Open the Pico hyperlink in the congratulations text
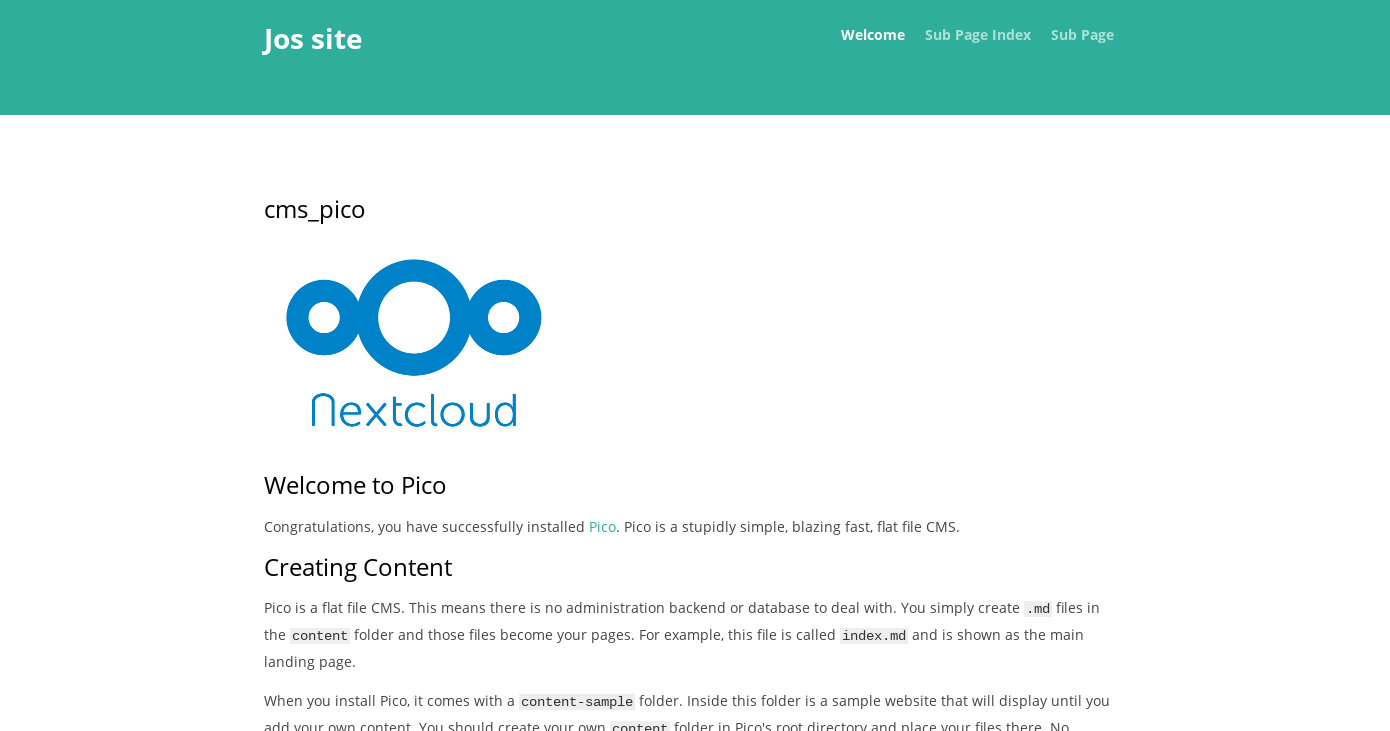Viewport: 1390px width, 731px height. click(602, 526)
